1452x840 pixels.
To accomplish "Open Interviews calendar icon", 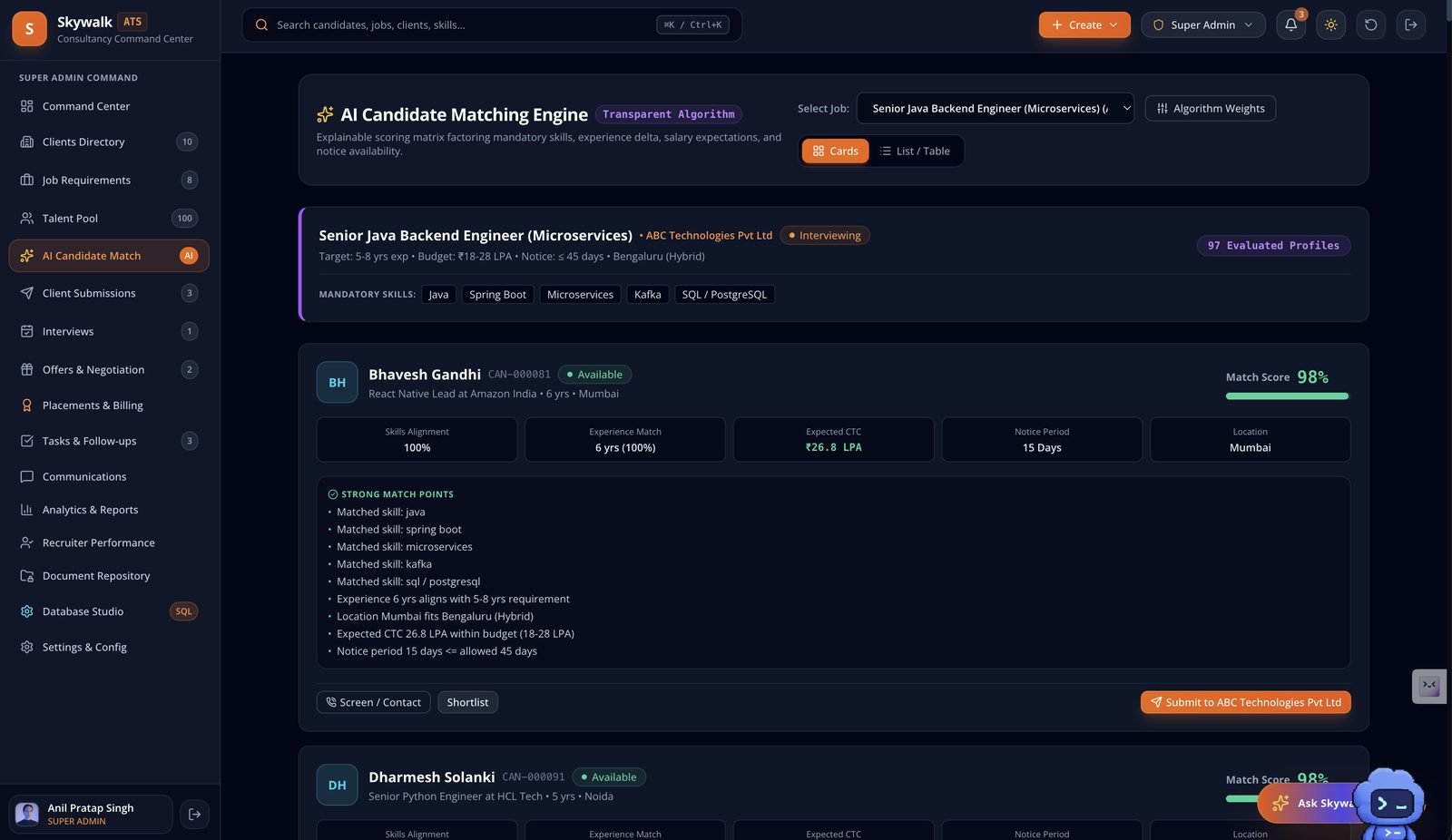I will pos(26,331).
